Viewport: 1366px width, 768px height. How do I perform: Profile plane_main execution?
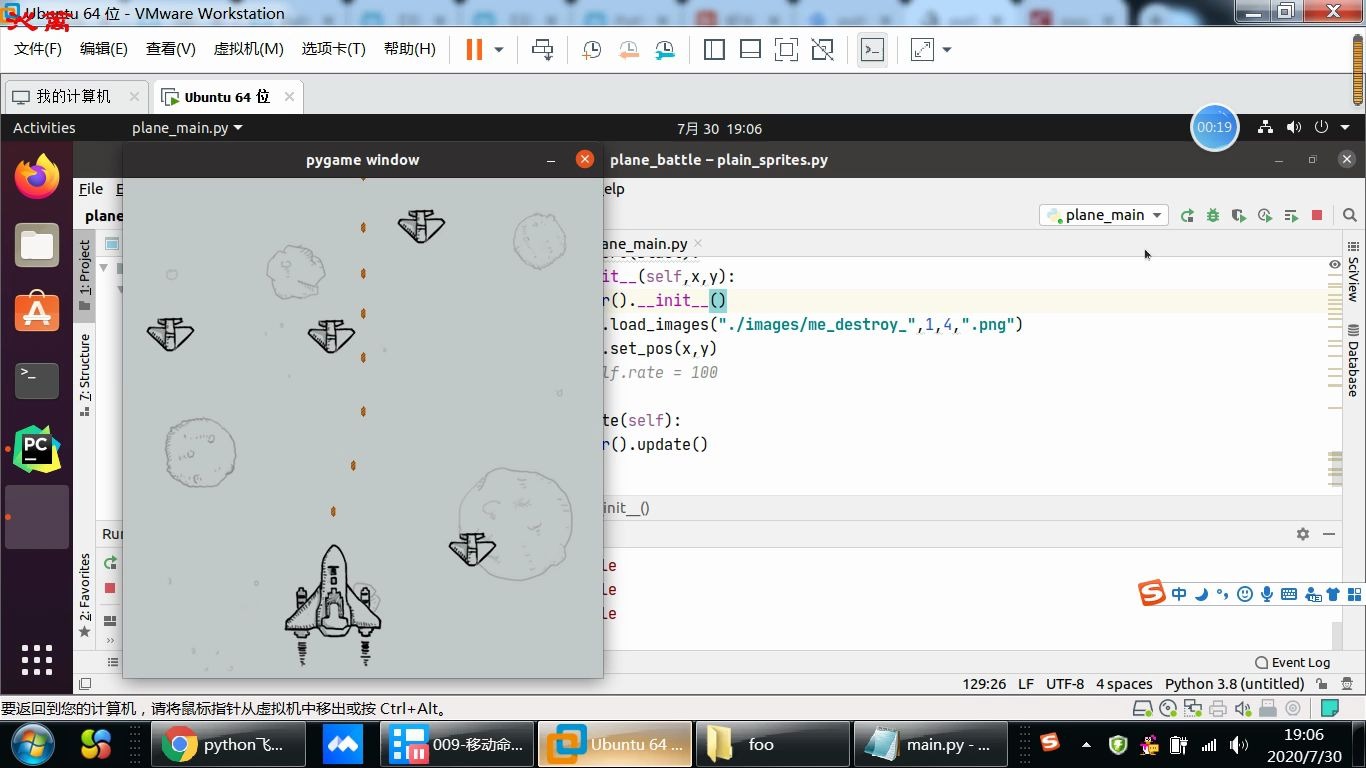[1263, 215]
